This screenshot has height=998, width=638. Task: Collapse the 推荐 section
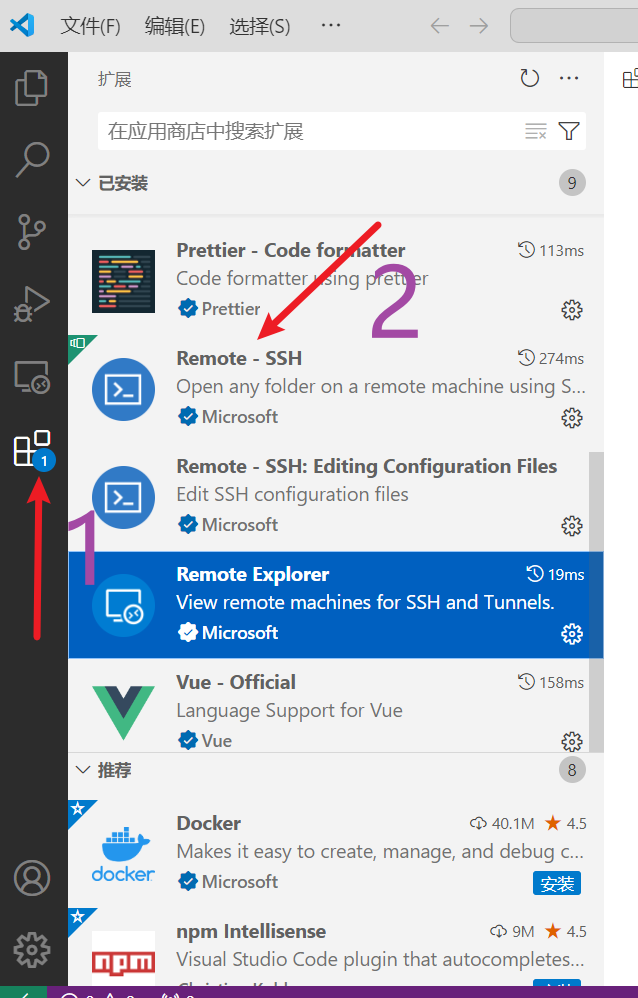coord(83,770)
